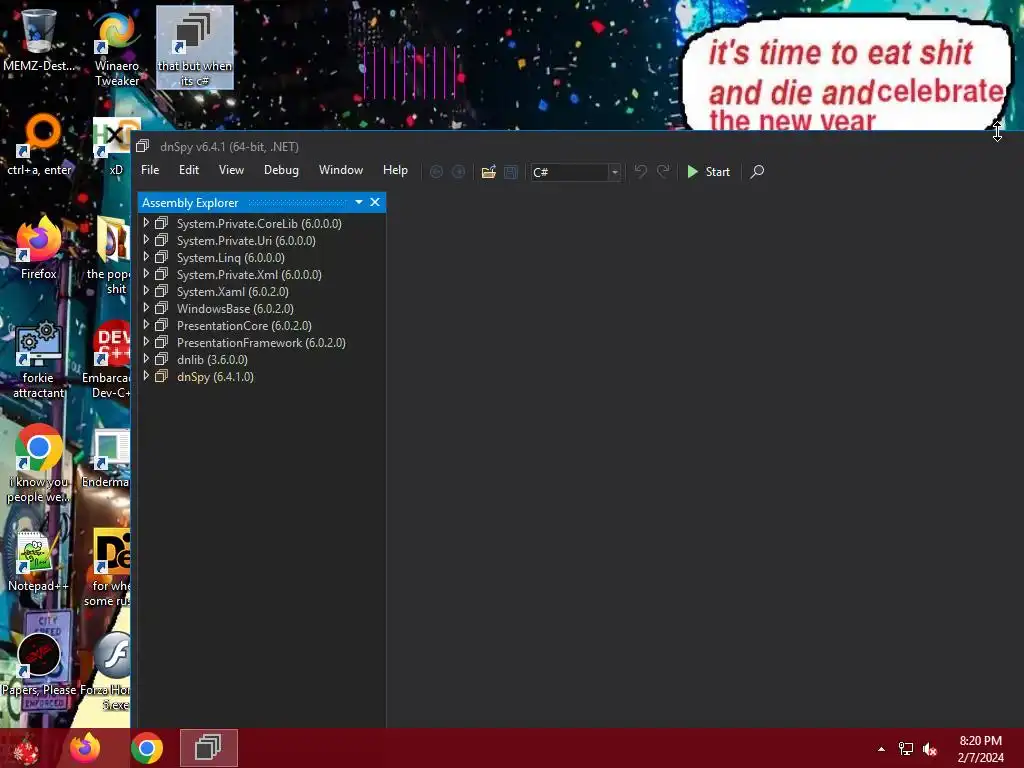Open the dnSpy File menu
Screen dimensions: 1024x768
(x=150, y=170)
